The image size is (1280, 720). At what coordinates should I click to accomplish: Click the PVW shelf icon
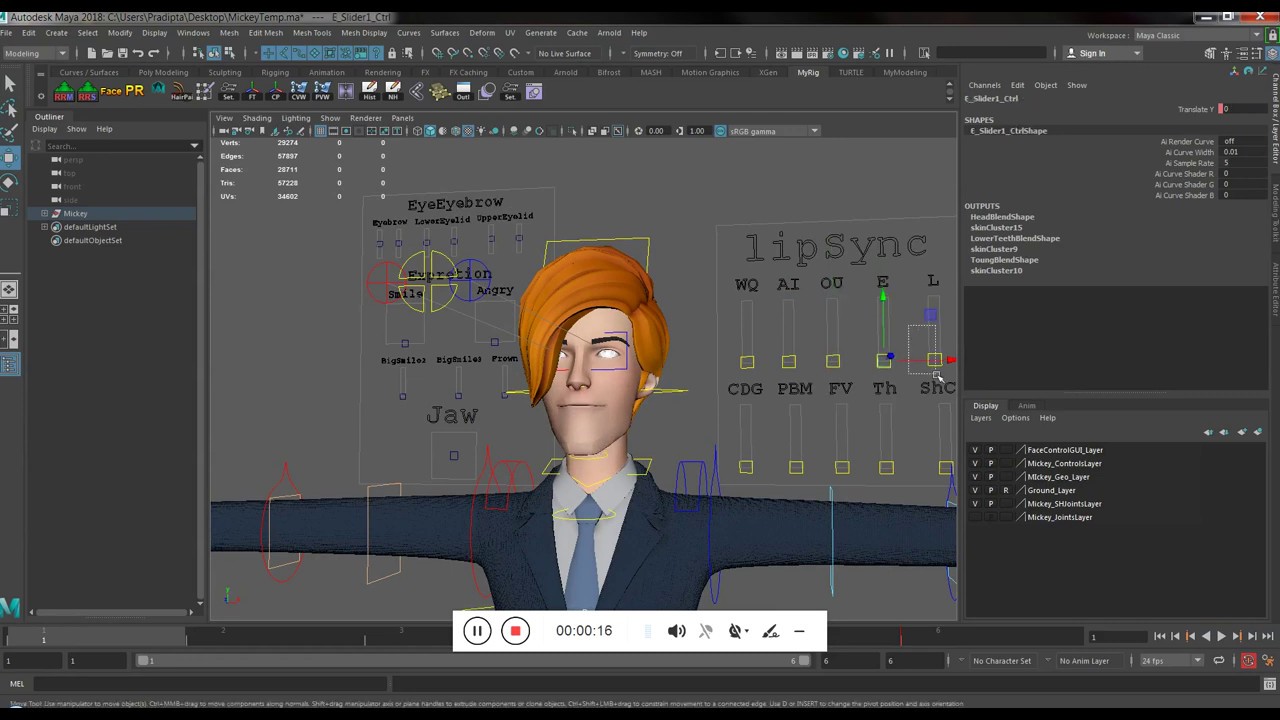click(x=322, y=92)
